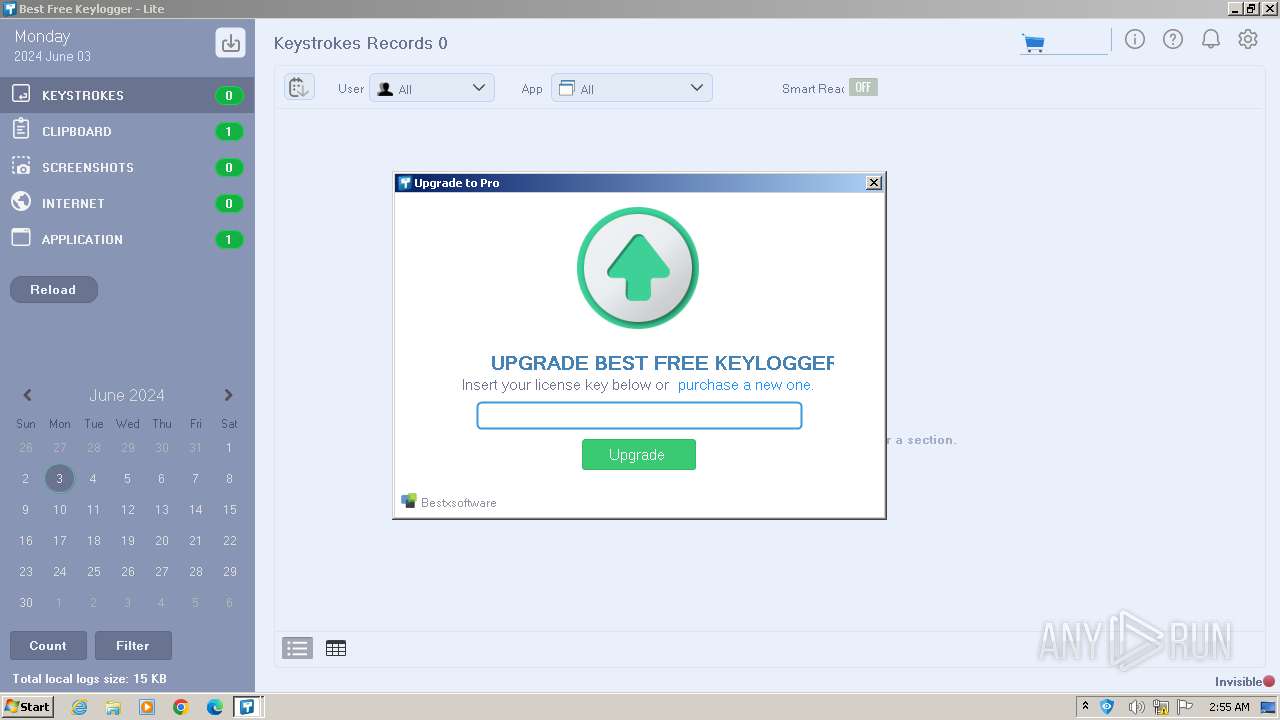Select the Clipboard section

click(x=127, y=131)
